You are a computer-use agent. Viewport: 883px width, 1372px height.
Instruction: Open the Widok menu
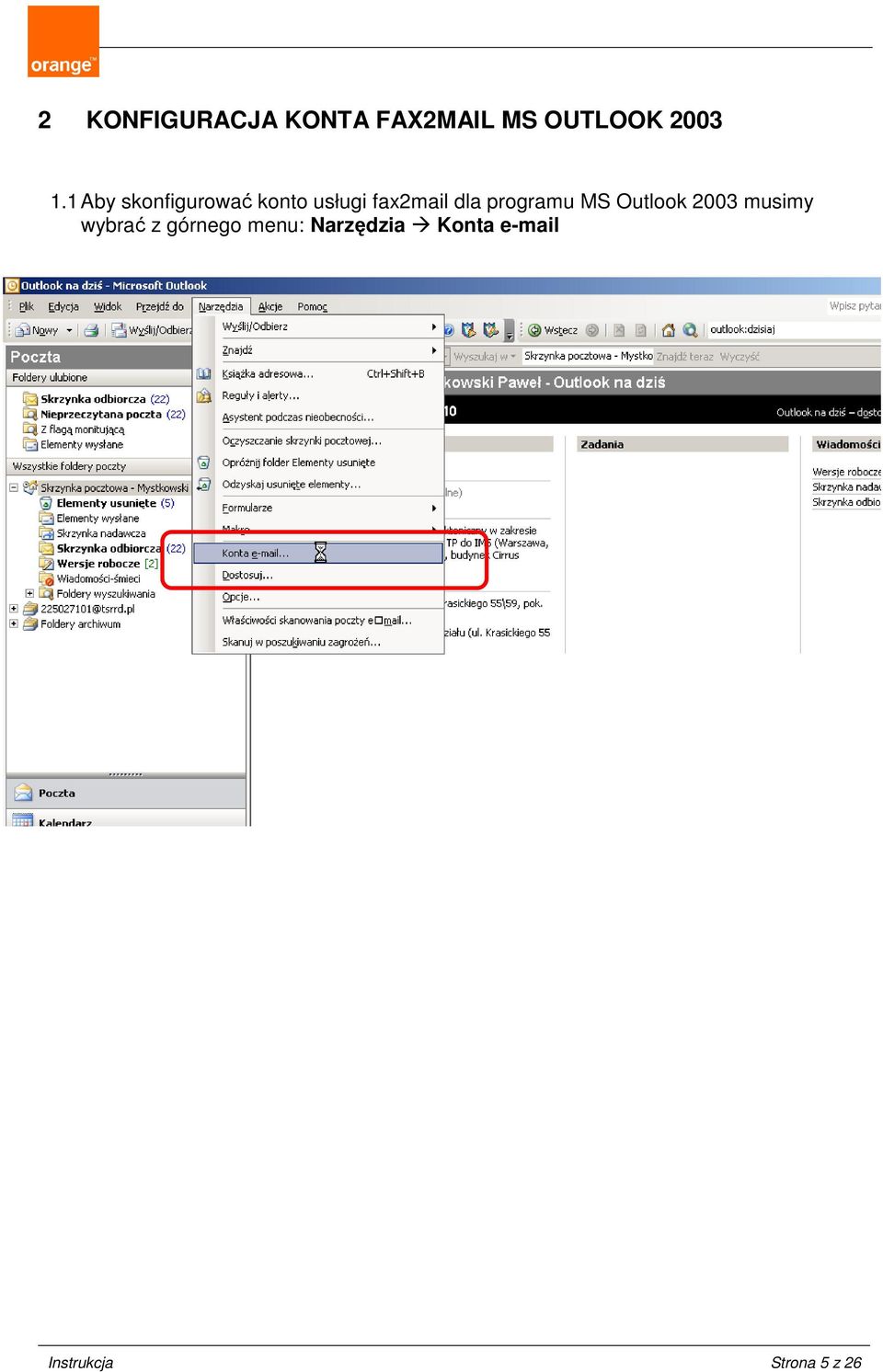108,307
